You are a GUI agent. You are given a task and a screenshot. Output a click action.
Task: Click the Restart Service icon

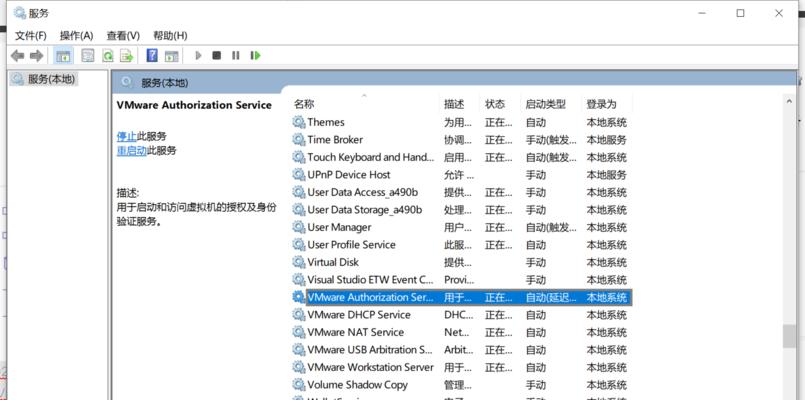pos(255,55)
